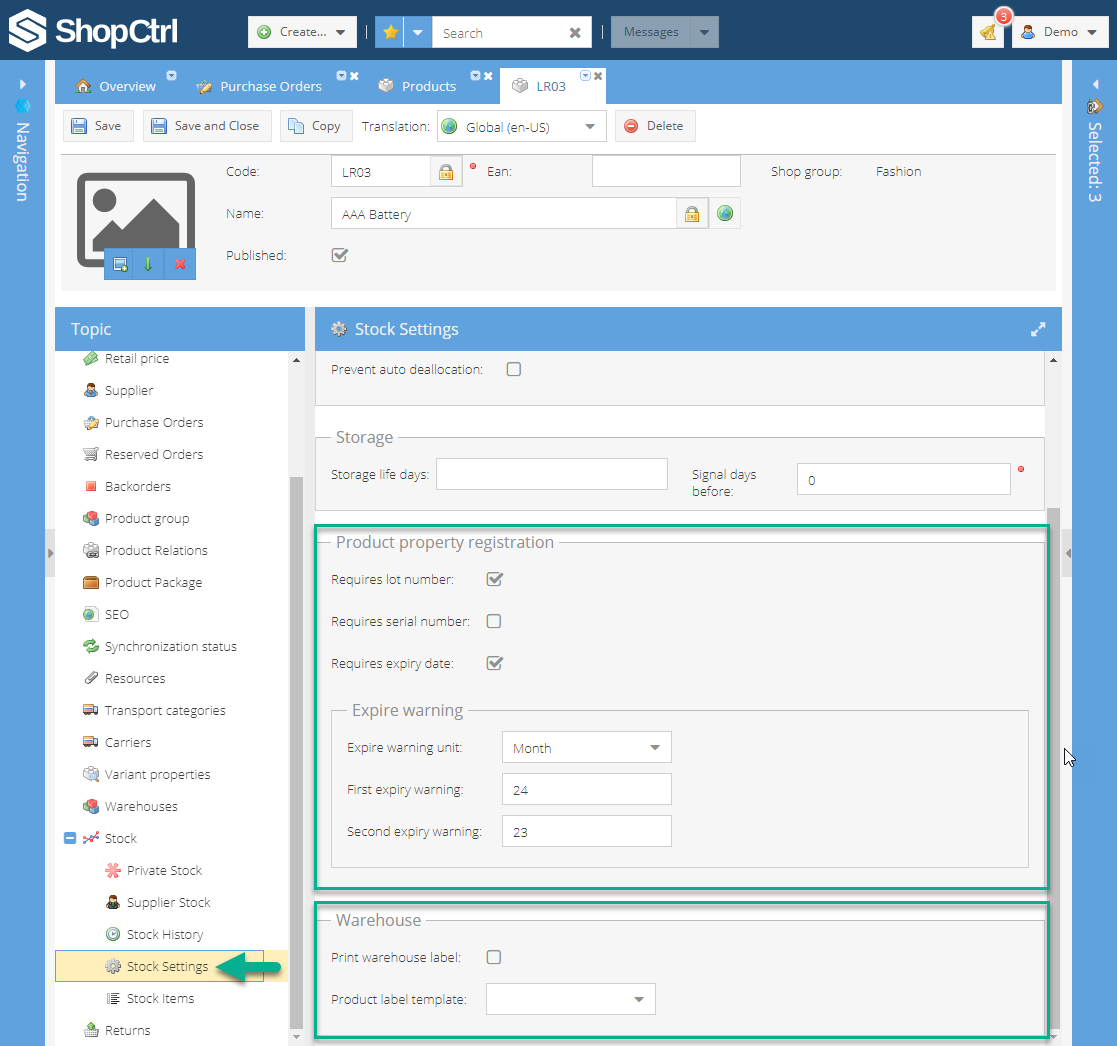Open Synchronization status topic
The height and width of the screenshot is (1046, 1117).
click(170, 647)
